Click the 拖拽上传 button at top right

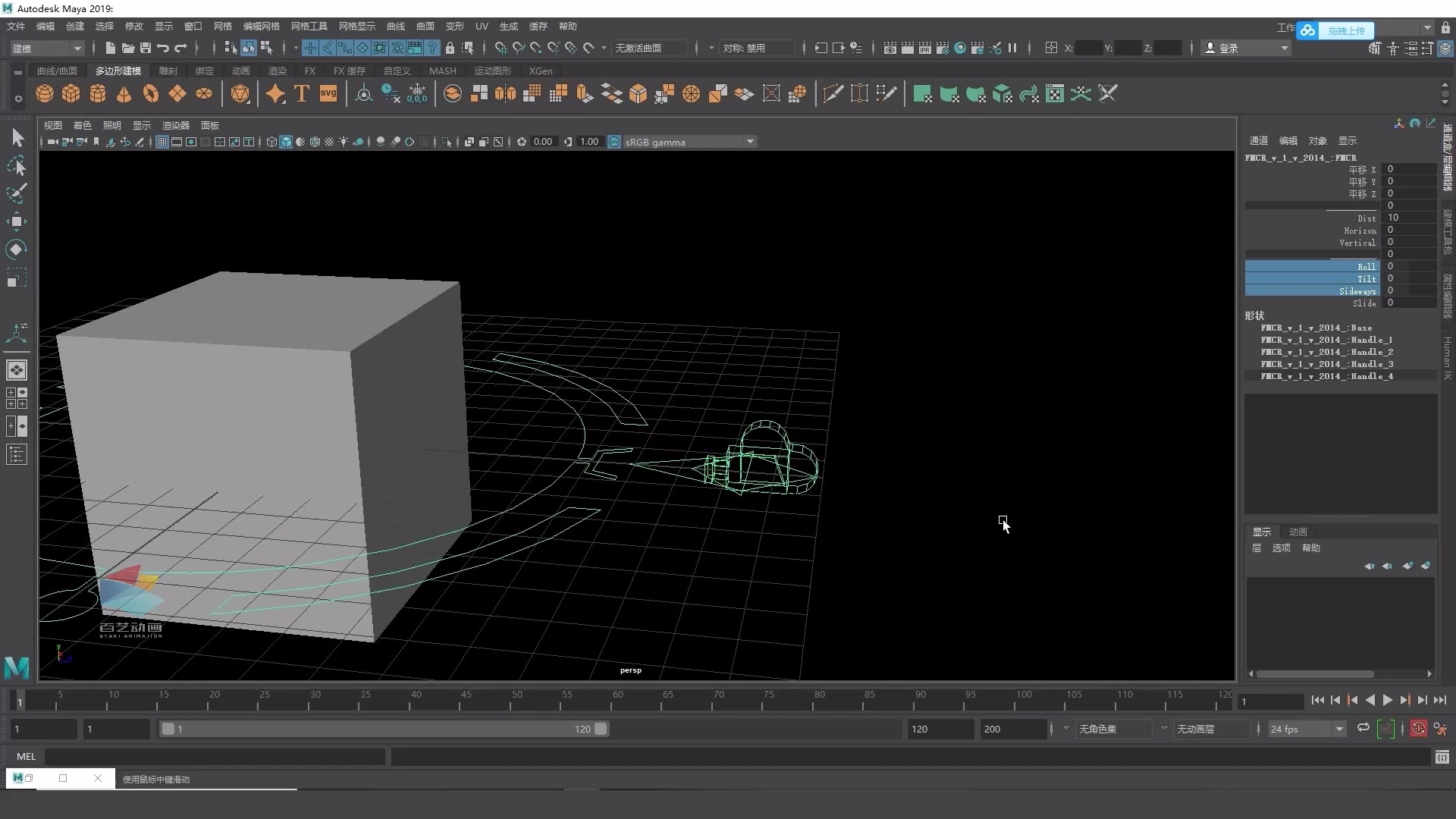point(1345,30)
